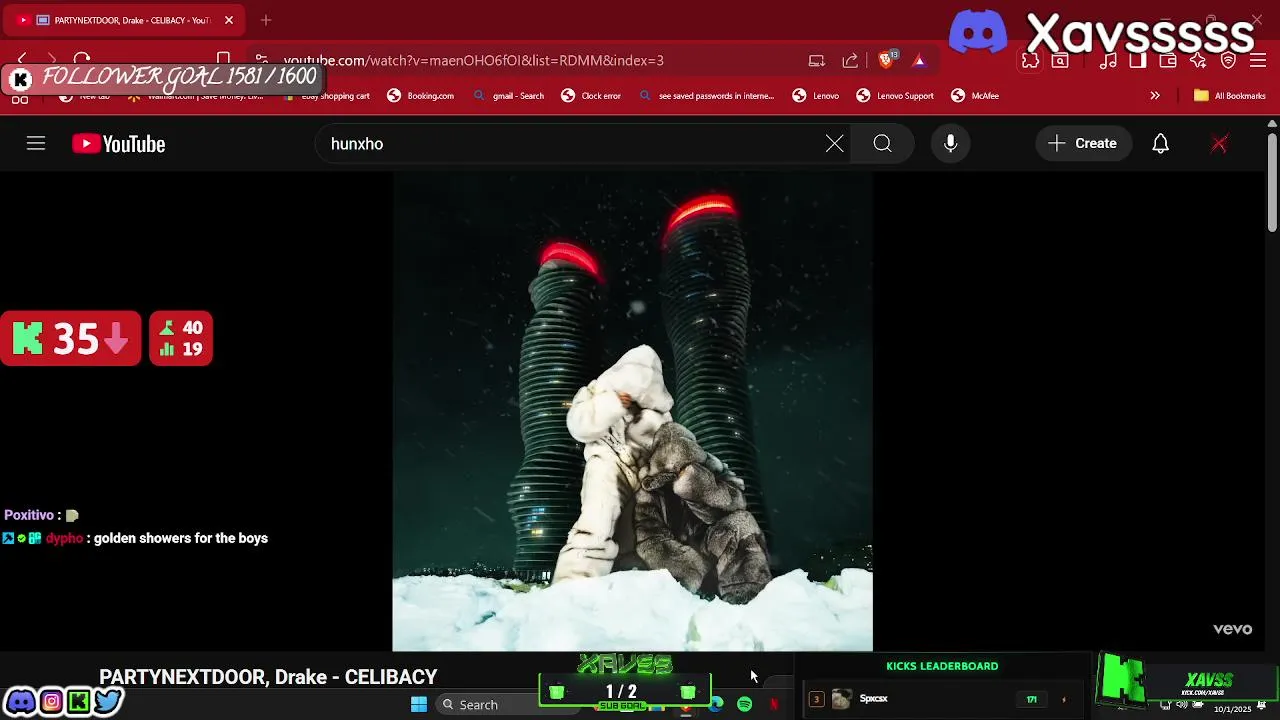Screen dimensions: 1280x720
Task: Open the Leo AI sparkle icon
Action: click(1198, 61)
